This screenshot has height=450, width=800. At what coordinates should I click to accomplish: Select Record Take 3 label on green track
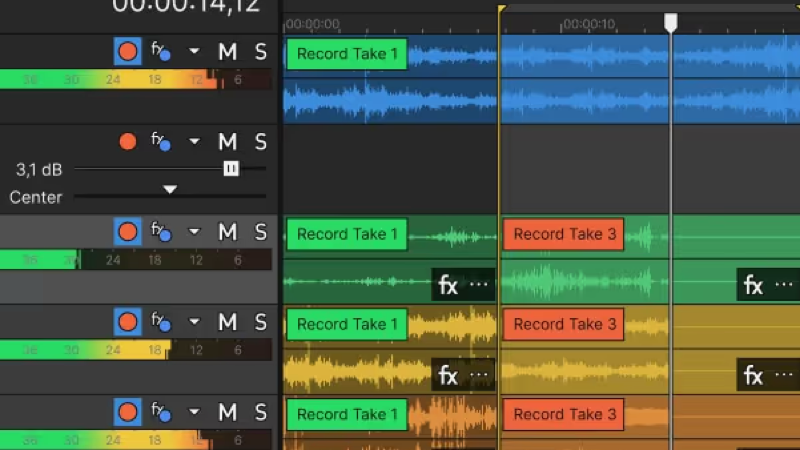pos(563,234)
